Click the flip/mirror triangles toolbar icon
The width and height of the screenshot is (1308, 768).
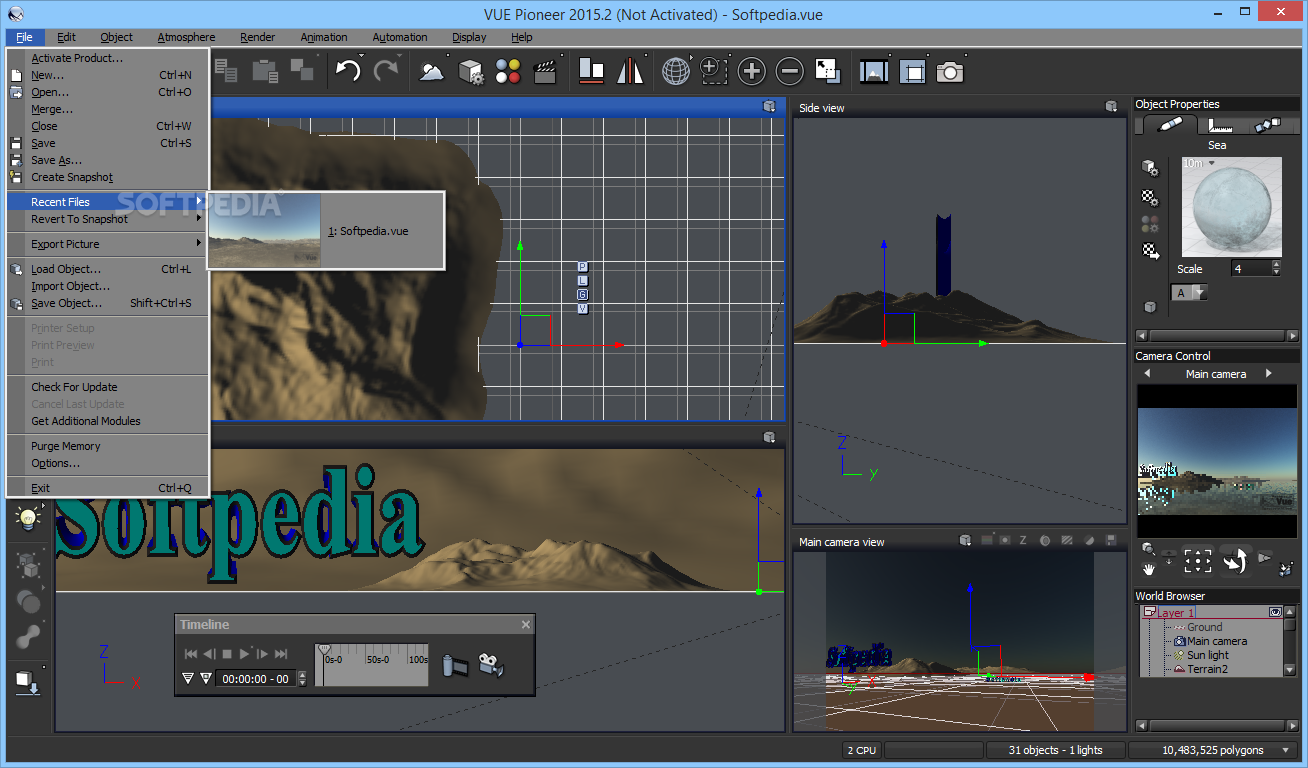(x=630, y=71)
